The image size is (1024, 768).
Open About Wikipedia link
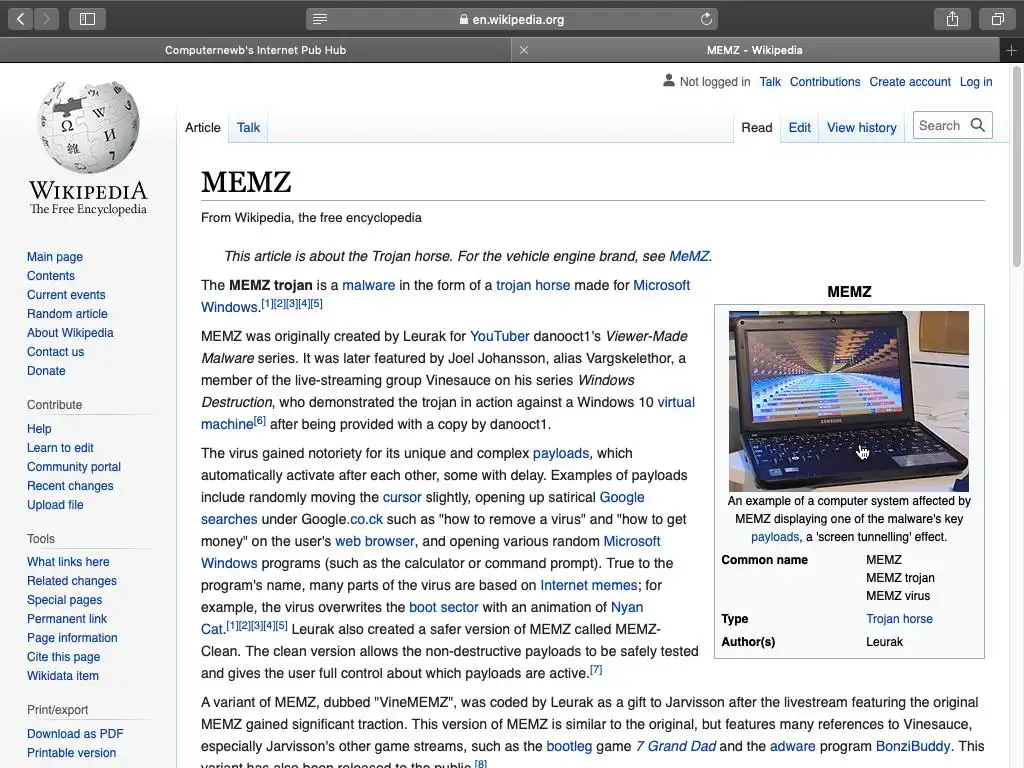pos(70,332)
